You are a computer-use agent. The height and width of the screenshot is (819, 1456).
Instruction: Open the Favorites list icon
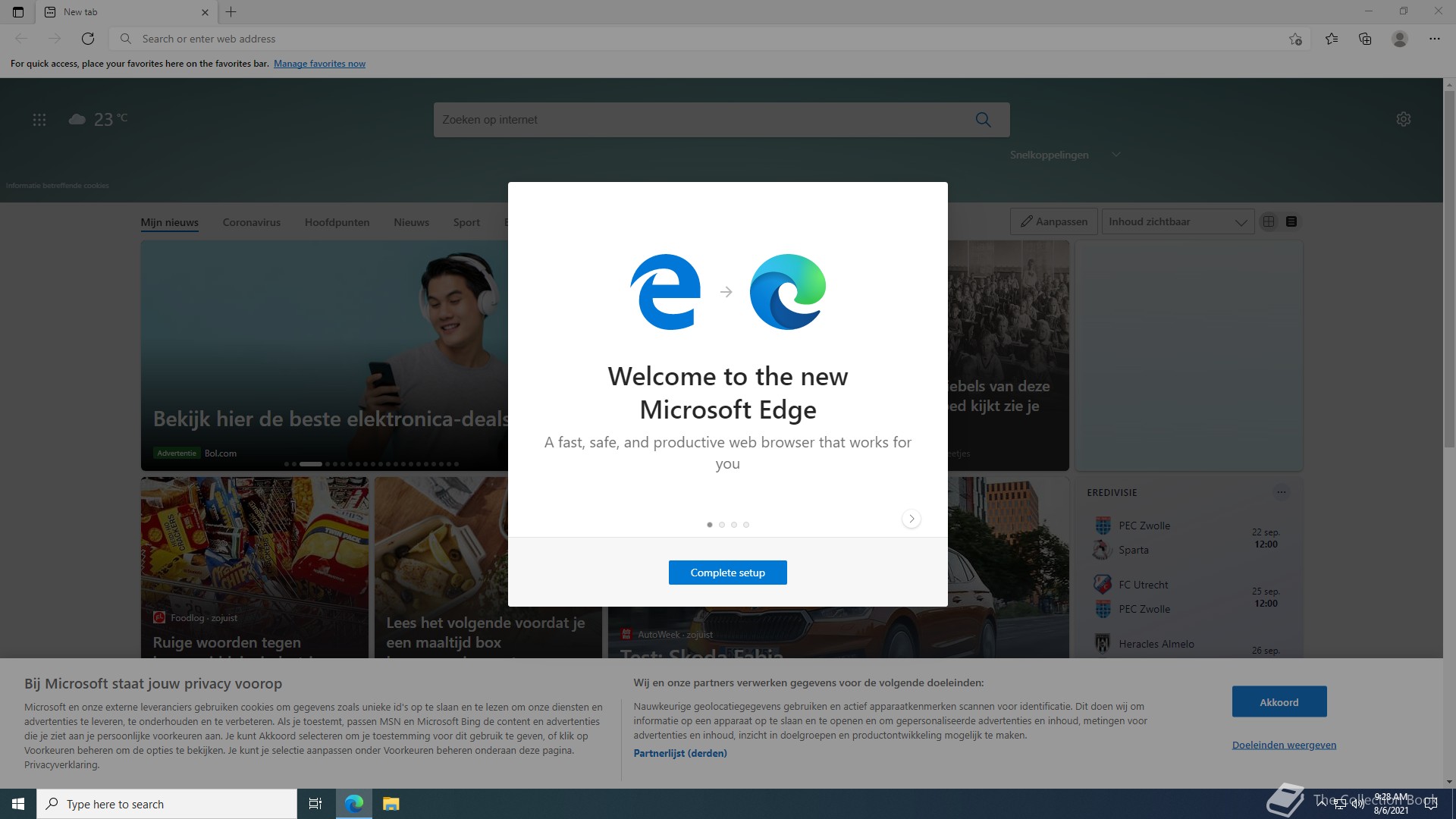click(1332, 39)
